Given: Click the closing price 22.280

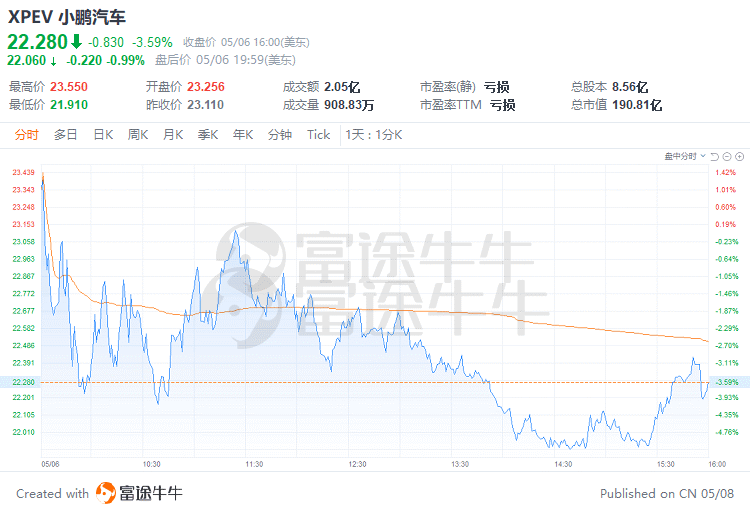Looking at the screenshot, I should tap(37, 42).
